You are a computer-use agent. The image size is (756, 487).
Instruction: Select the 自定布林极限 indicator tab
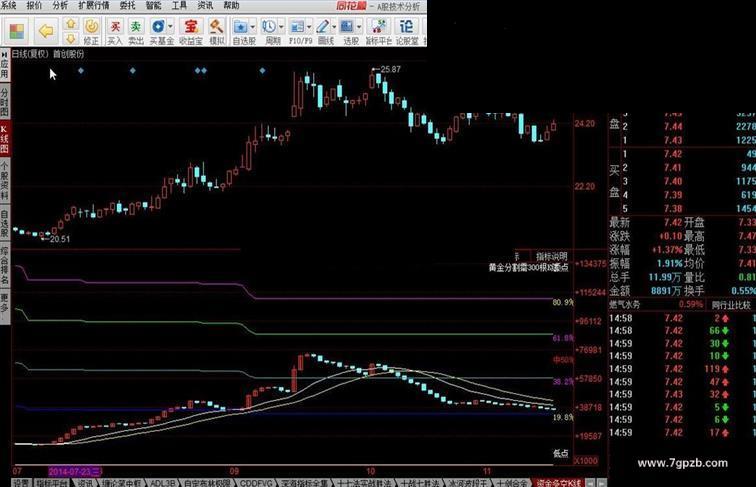pos(207,483)
